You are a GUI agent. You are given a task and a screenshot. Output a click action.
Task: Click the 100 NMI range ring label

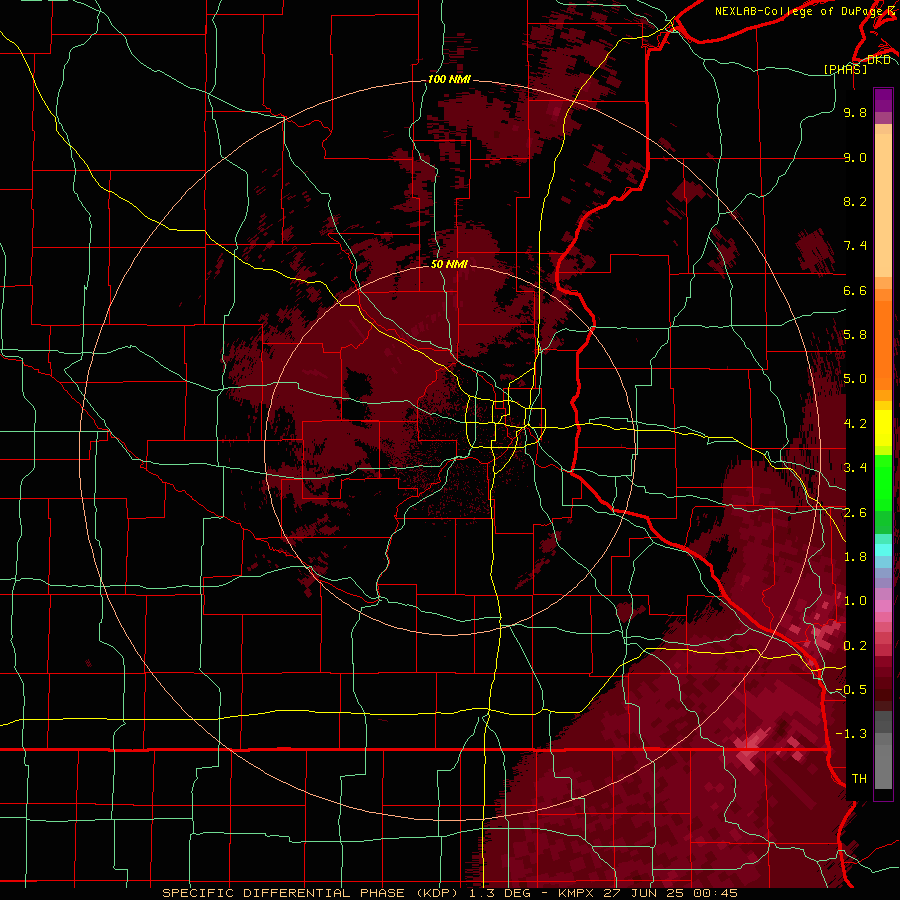click(x=449, y=79)
